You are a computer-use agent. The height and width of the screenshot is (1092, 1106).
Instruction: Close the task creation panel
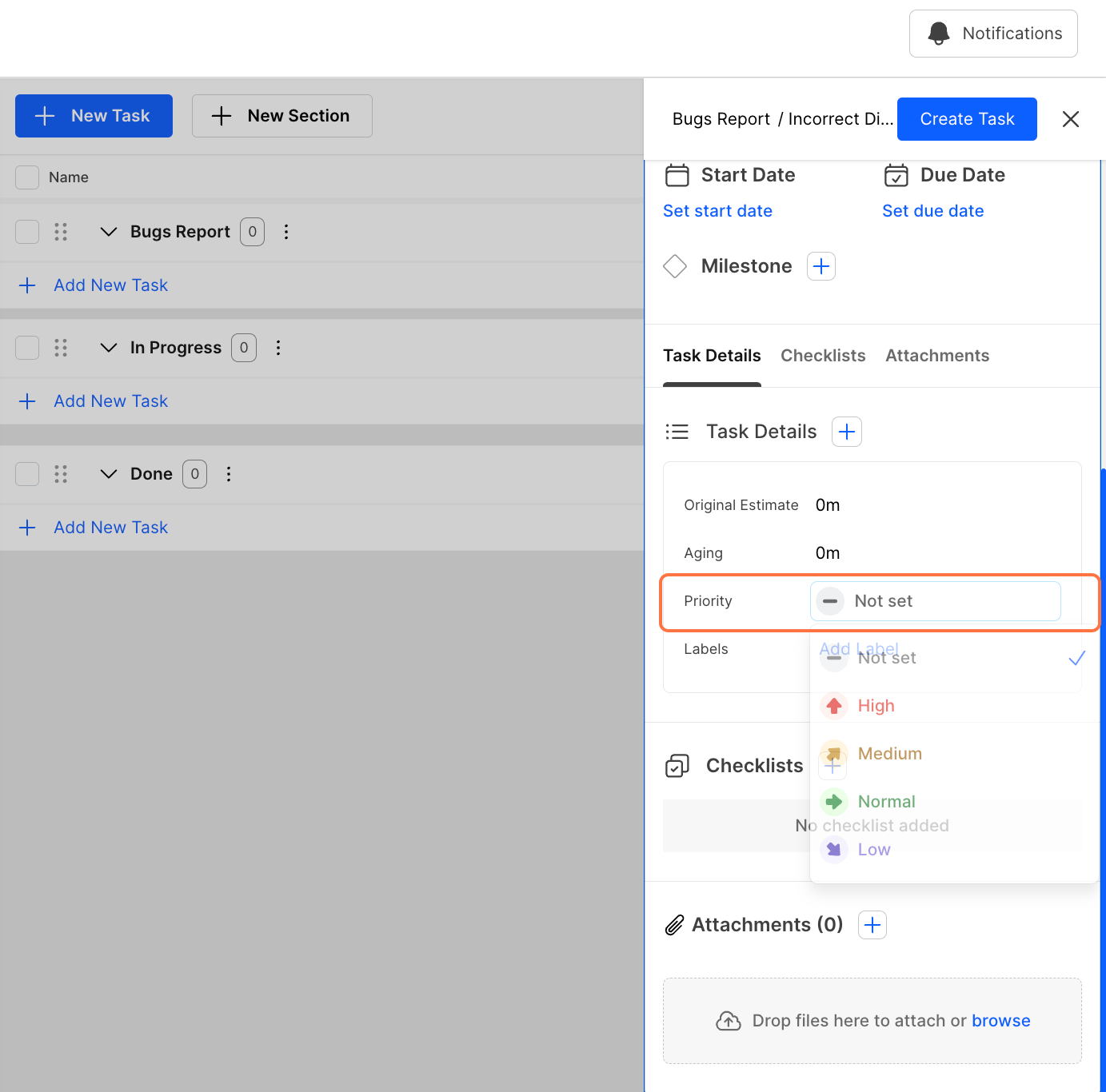pyautogui.click(x=1071, y=119)
